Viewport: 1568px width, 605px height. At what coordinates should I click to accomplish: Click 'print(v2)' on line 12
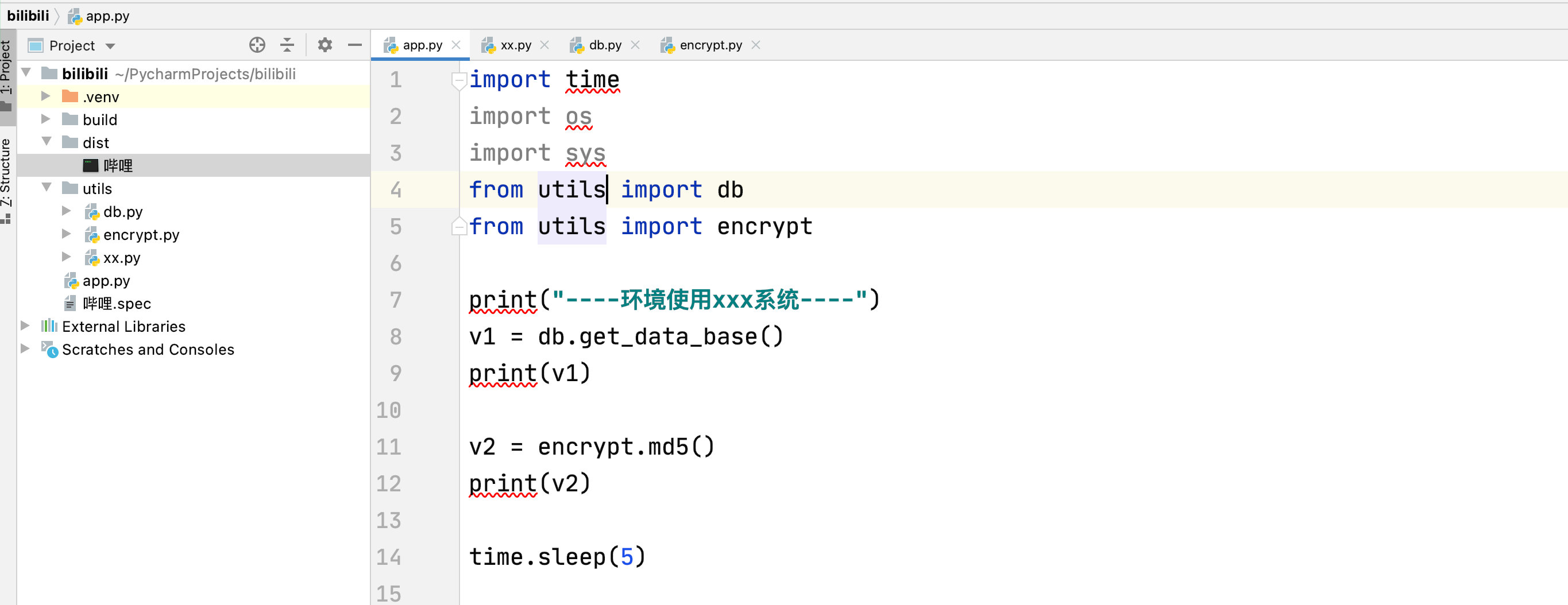(x=530, y=483)
